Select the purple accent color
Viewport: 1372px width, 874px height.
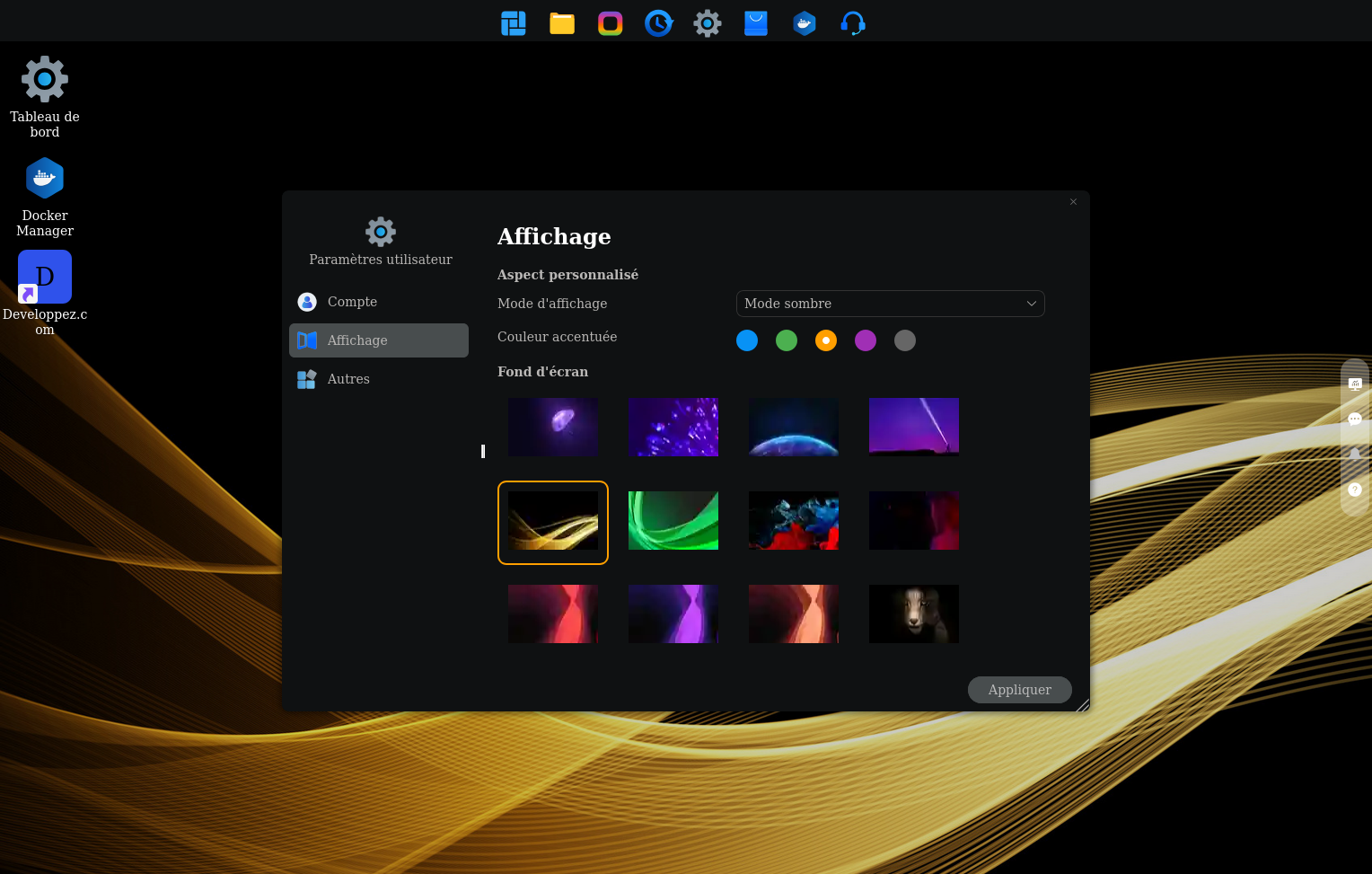(866, 340)
